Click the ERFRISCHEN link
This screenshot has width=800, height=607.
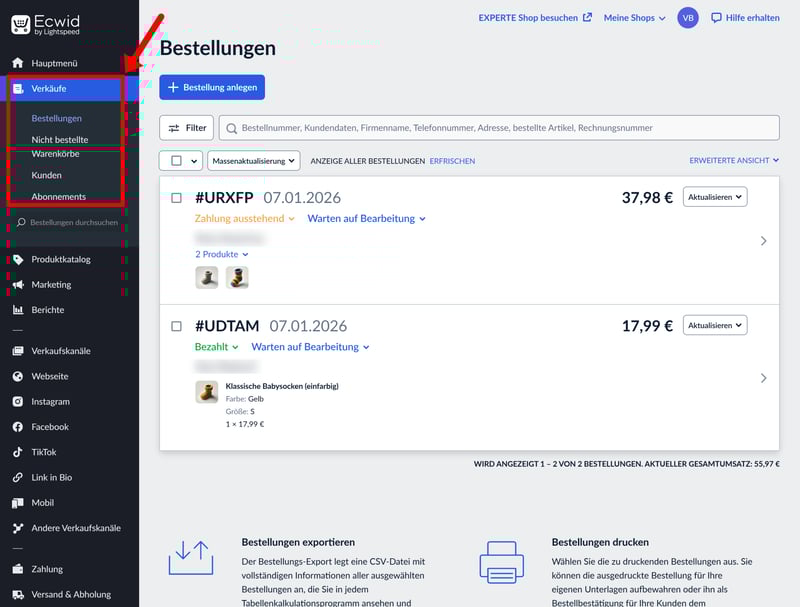coord(452,161)
